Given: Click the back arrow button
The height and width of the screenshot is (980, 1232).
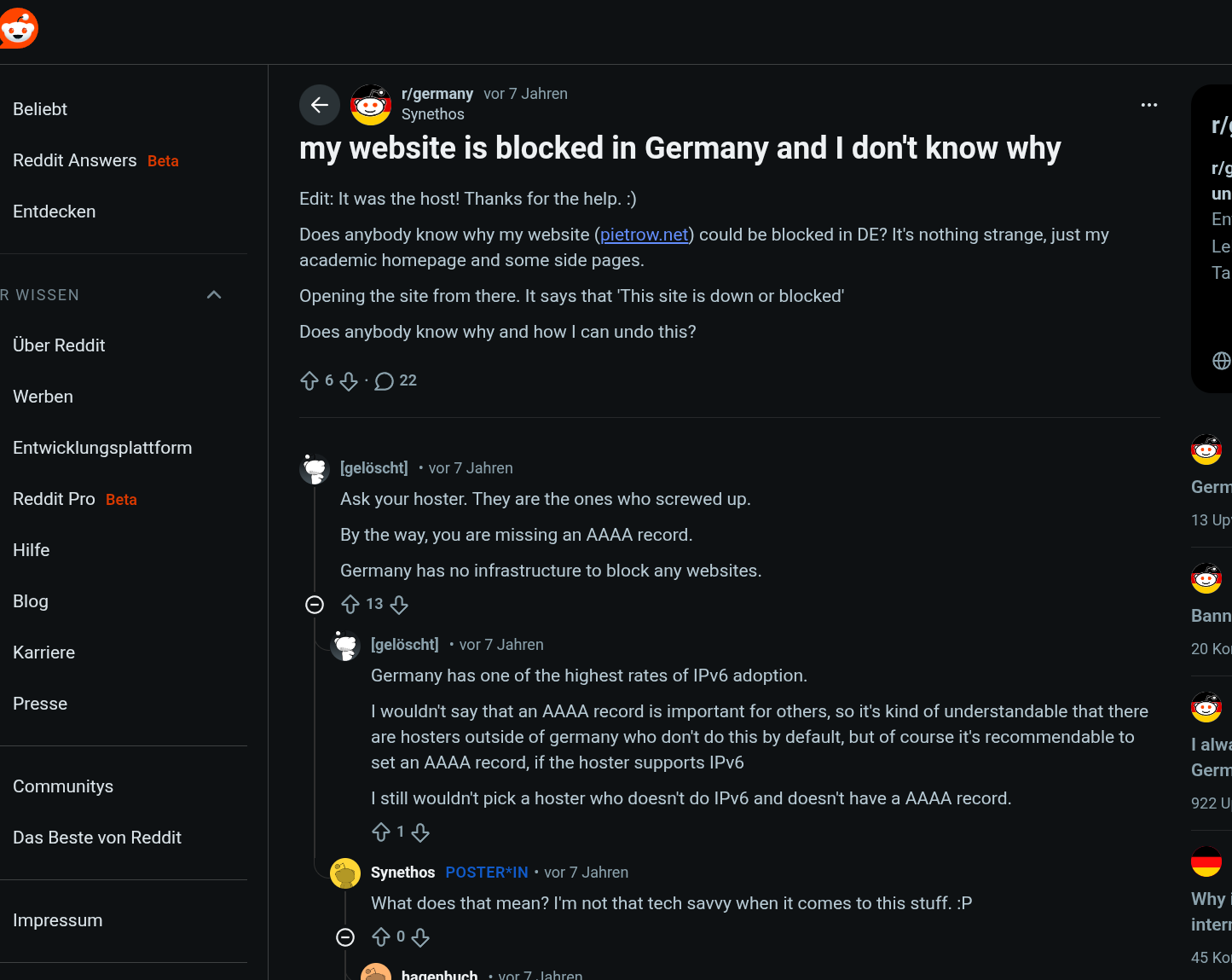Looking at the screenshot, I should pyautogui.click(x=320, y=105).
